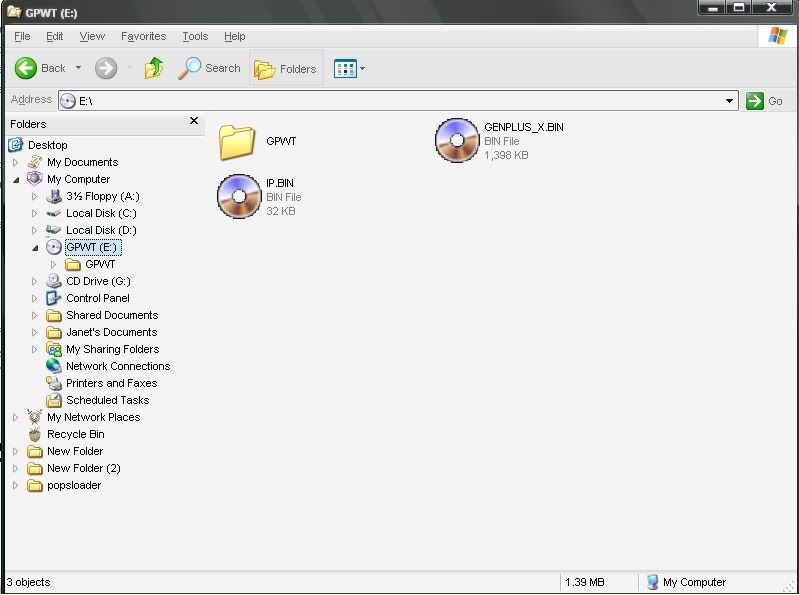
Task: Expand New Folder (2) tree node
Action: 15,468
